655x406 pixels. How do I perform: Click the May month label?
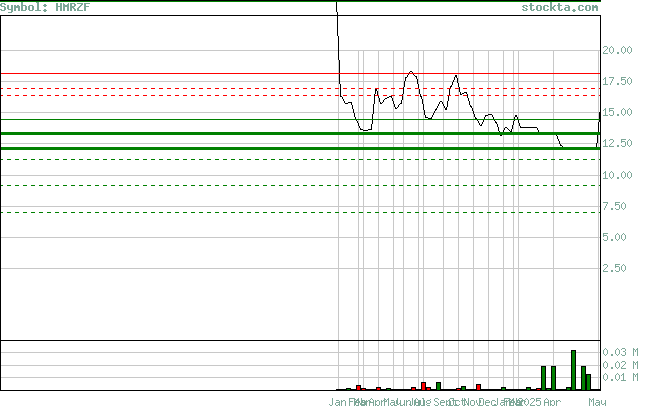[x=597, y=402]
